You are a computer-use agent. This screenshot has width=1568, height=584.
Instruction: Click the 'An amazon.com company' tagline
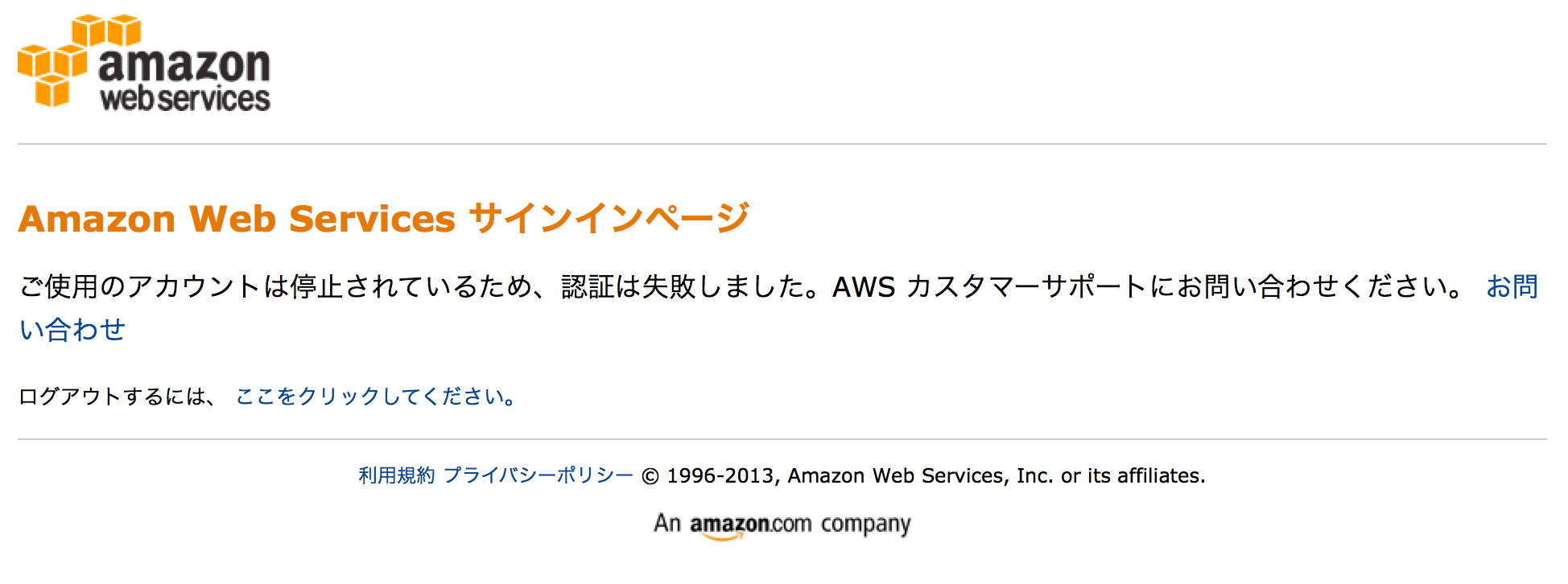click(782, 524)
